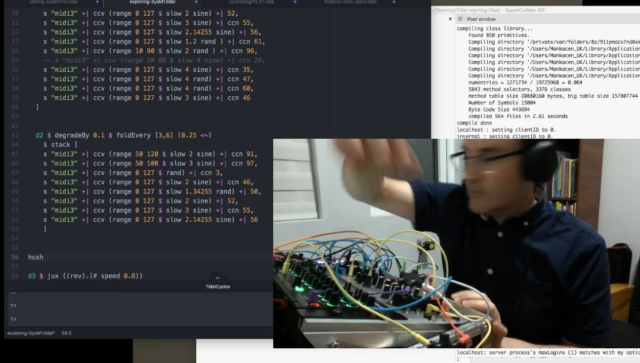
Task: Click the webcam video overlay
Action: point(456,243)
